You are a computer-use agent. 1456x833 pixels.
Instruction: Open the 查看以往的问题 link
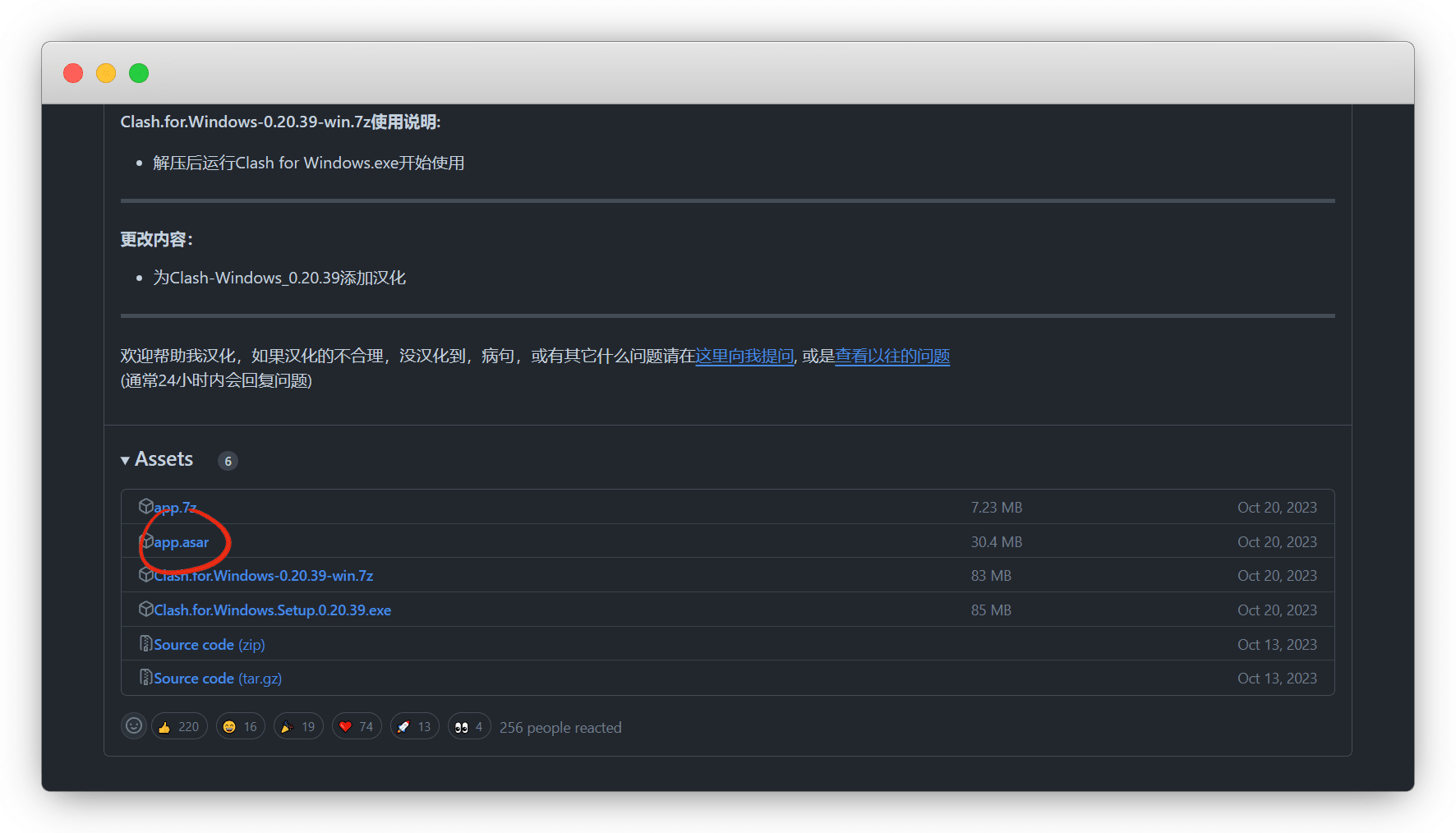click(x=892, y=356)
